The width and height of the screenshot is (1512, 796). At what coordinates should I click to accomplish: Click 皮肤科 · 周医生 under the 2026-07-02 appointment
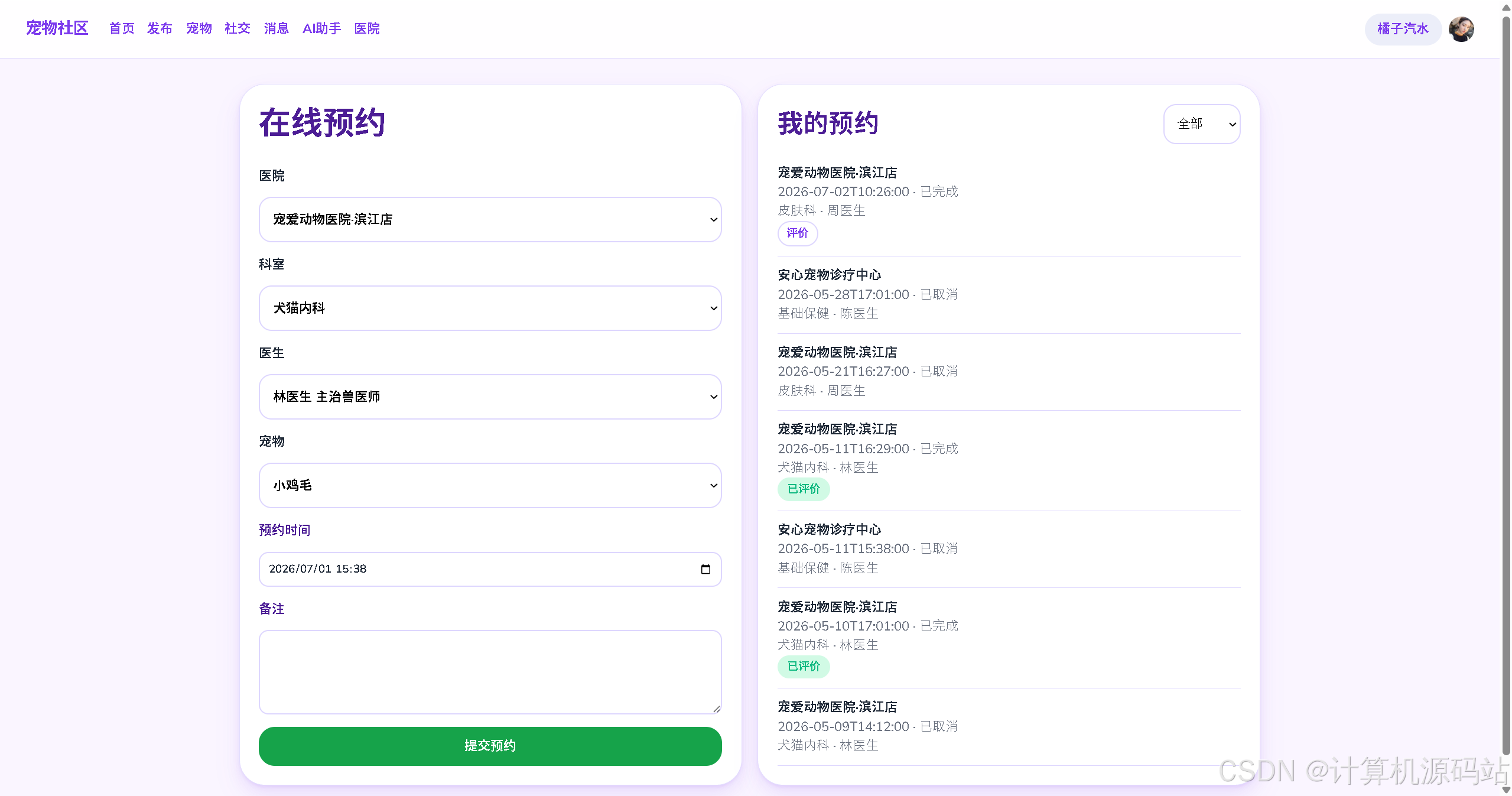[821, 210]
